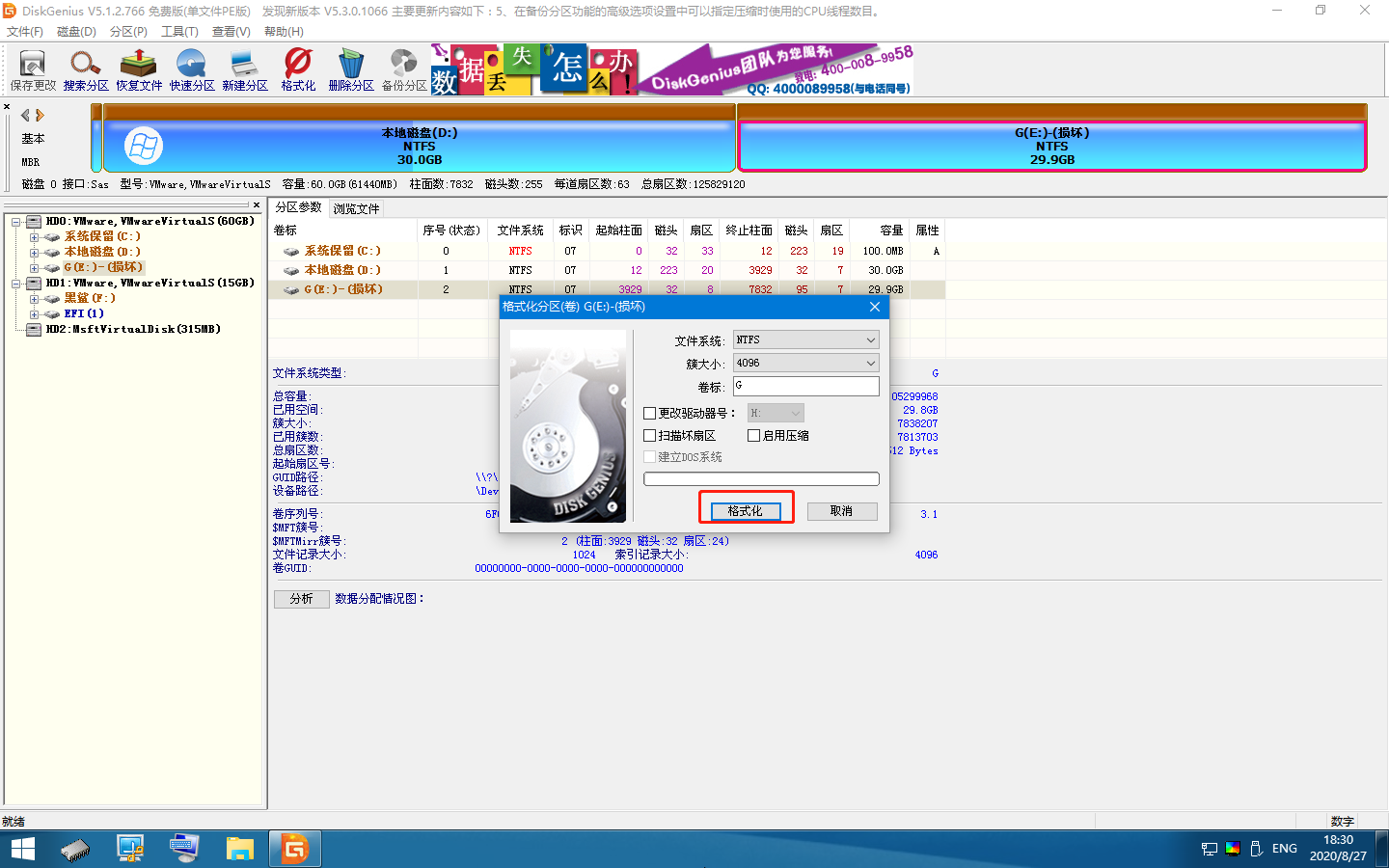Choose the 删除分区 delete partition icon

coord(351,70)
